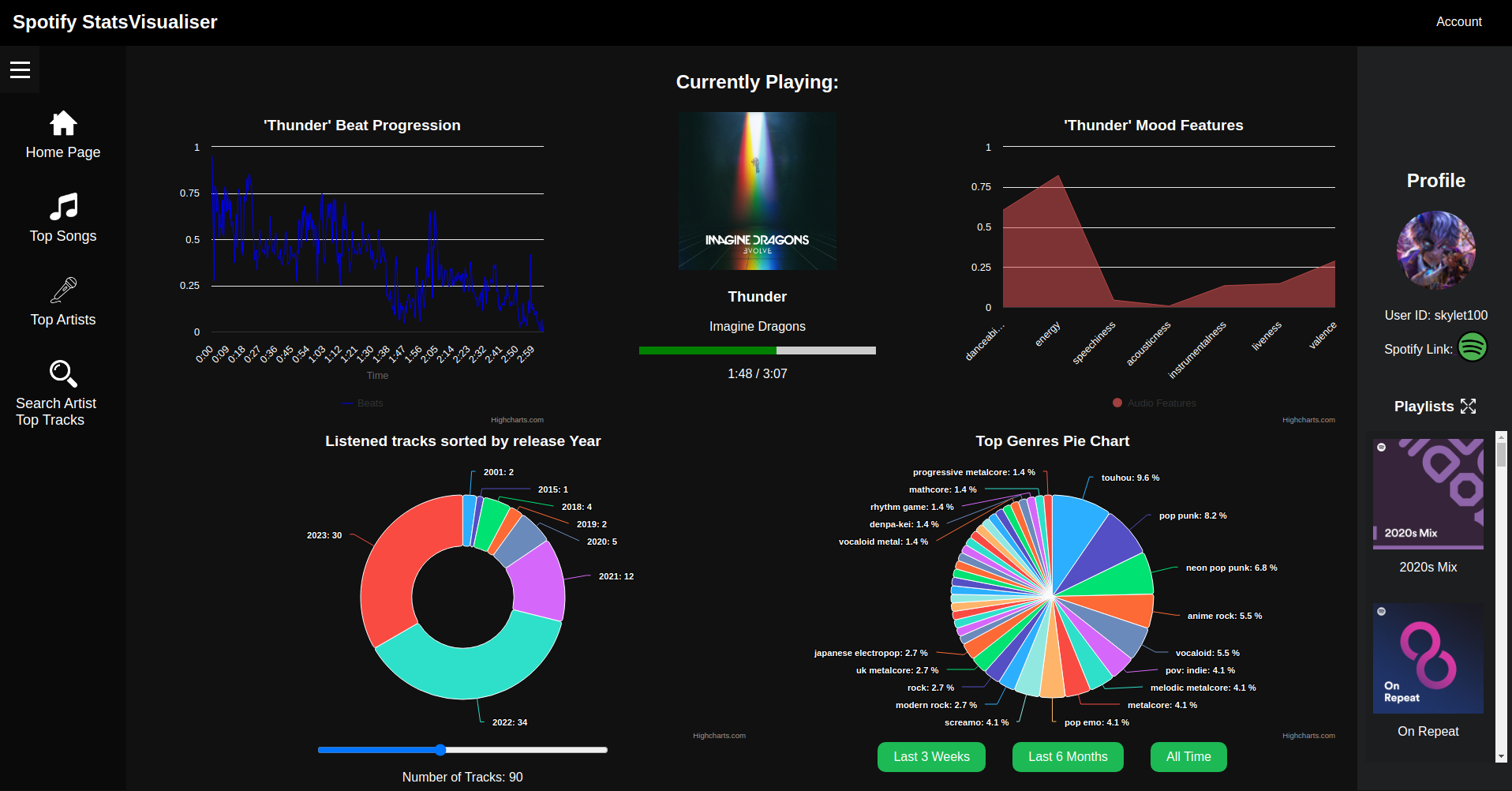The image size is (1512, 791).
Task: Click the 'pop punk: 8.2 %' label
Action: click(x=1192, y=515)
